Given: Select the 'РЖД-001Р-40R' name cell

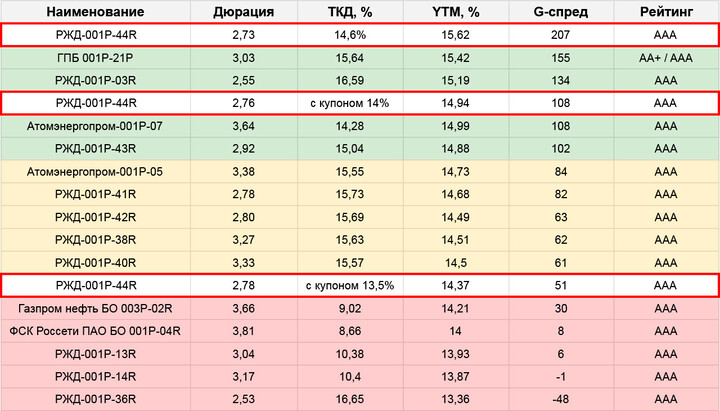Looking at the screenshot, I should [96, 263].
